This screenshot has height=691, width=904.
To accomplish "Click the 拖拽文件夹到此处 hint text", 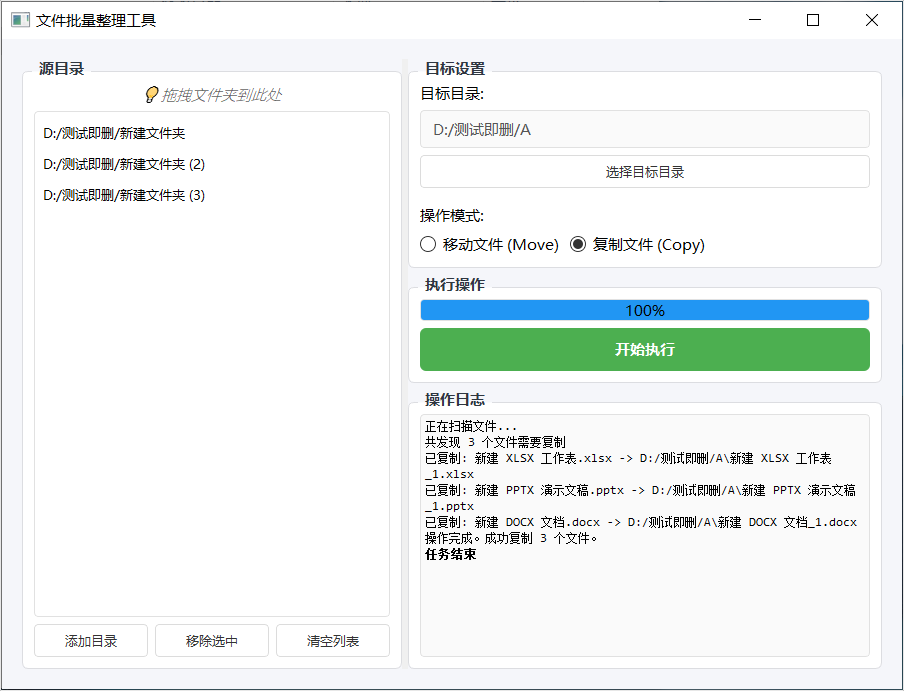I will [x=221, y=95].
